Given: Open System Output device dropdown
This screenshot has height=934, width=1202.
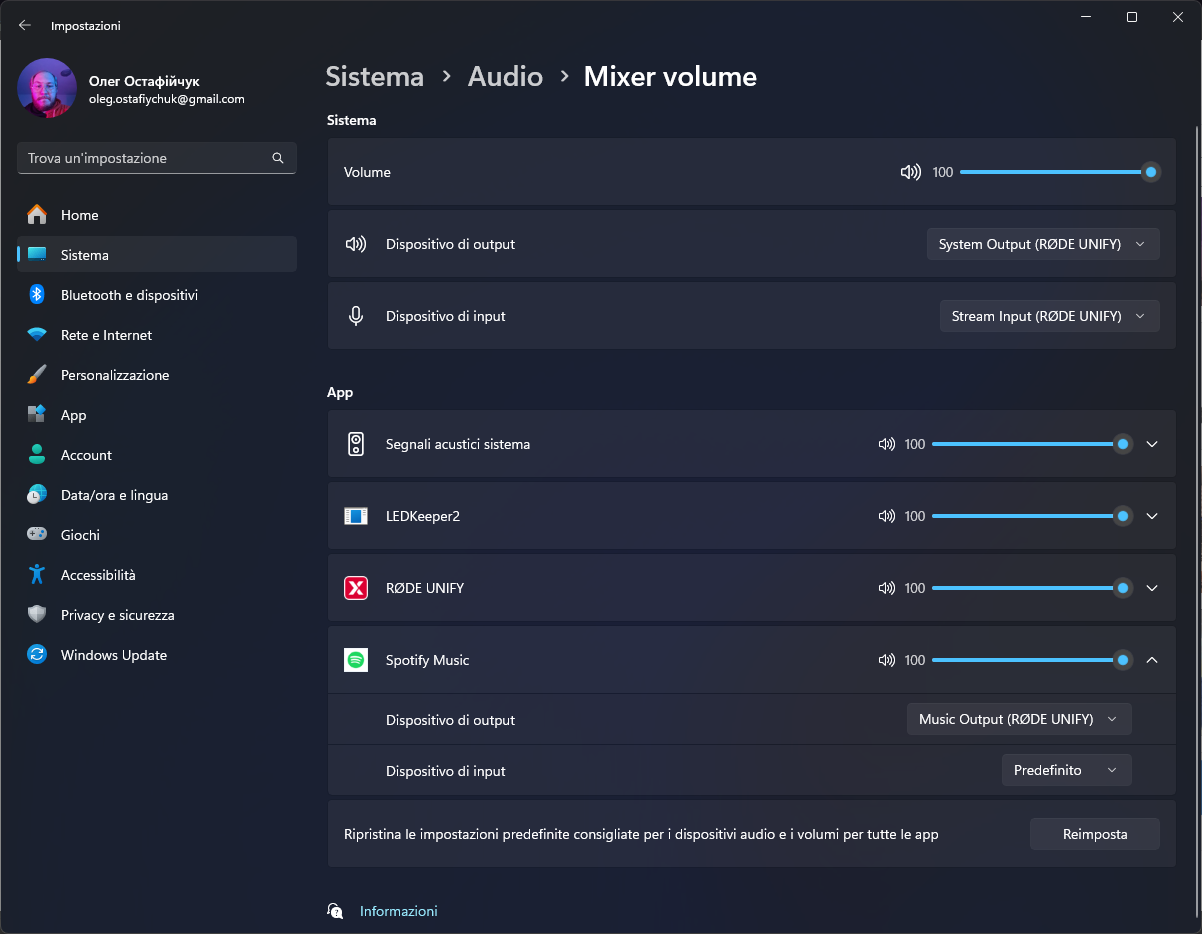Looking at the screenshot, I should [1042, 244].
